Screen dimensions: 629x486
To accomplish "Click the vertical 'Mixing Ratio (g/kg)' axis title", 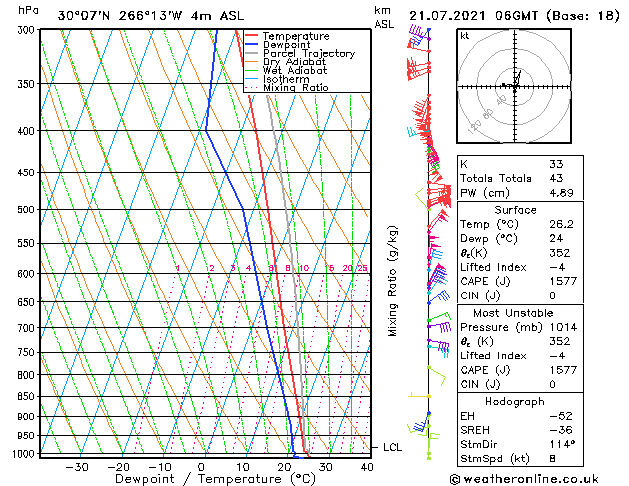I will click(x=392, y=281).
